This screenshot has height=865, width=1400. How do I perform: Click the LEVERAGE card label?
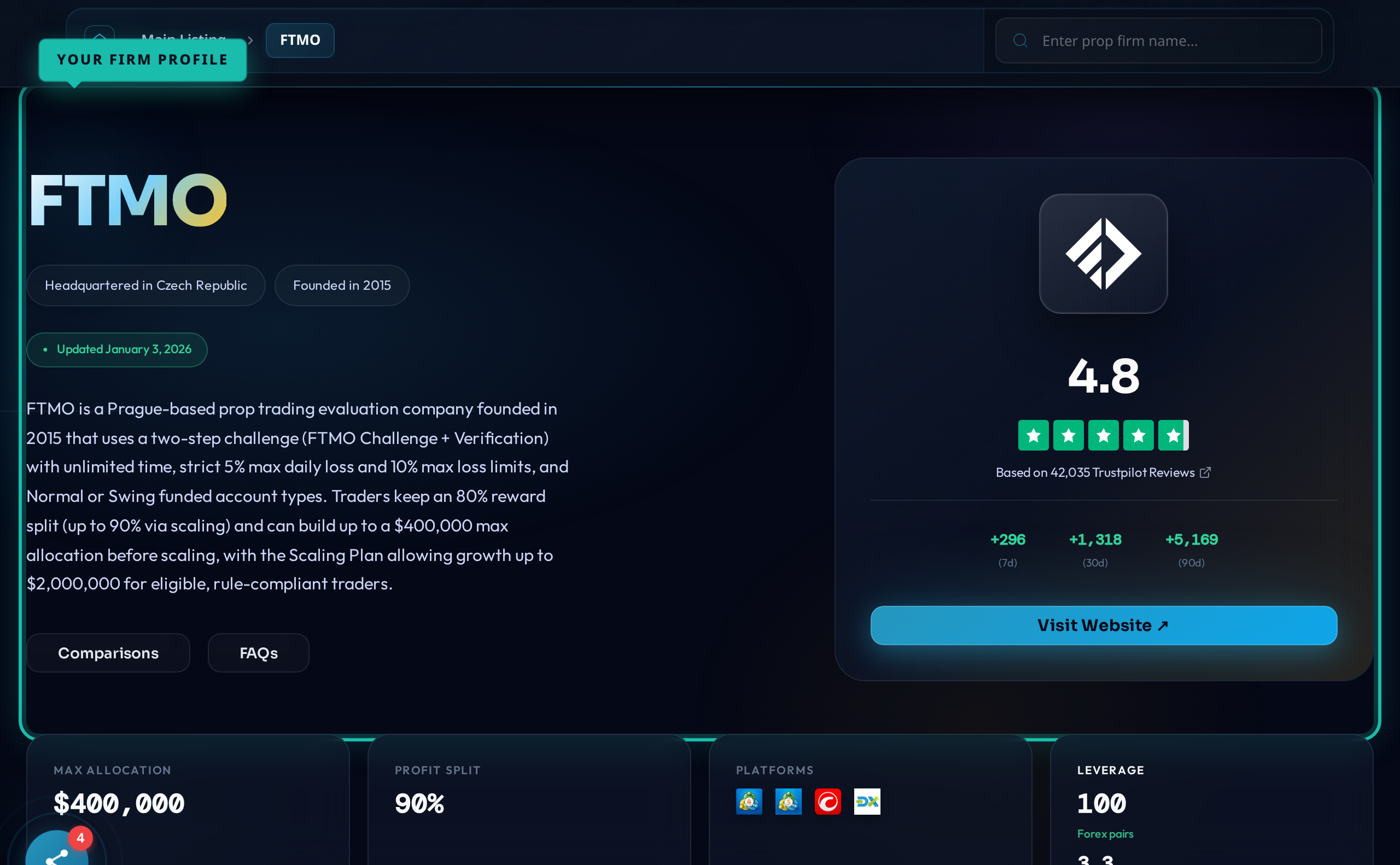[1111, 770]
